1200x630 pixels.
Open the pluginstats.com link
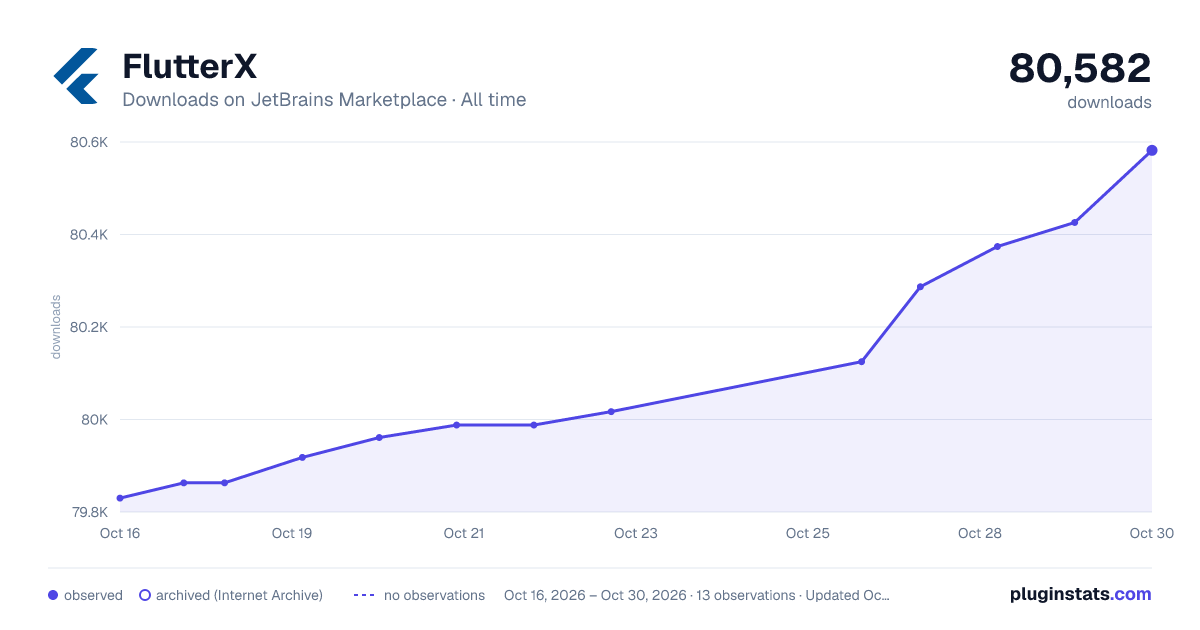[1080, 594]
